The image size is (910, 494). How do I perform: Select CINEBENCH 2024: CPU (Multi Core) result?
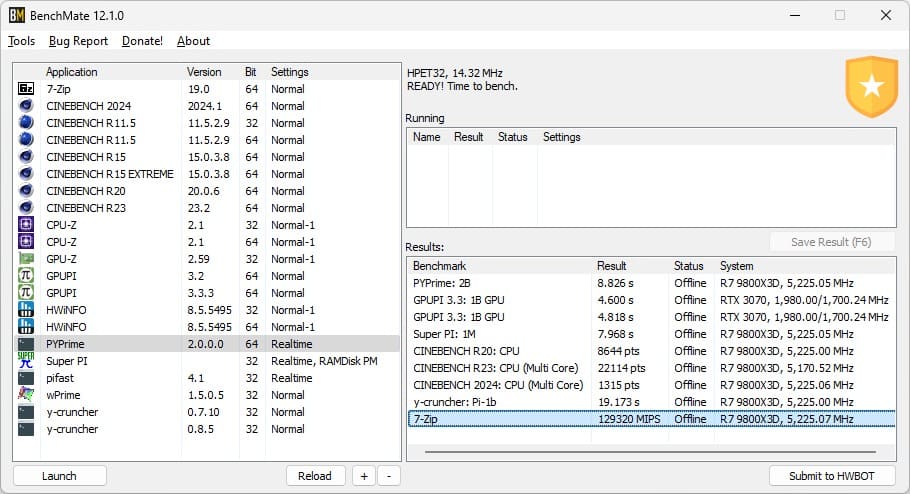click(x=651, y=385)
